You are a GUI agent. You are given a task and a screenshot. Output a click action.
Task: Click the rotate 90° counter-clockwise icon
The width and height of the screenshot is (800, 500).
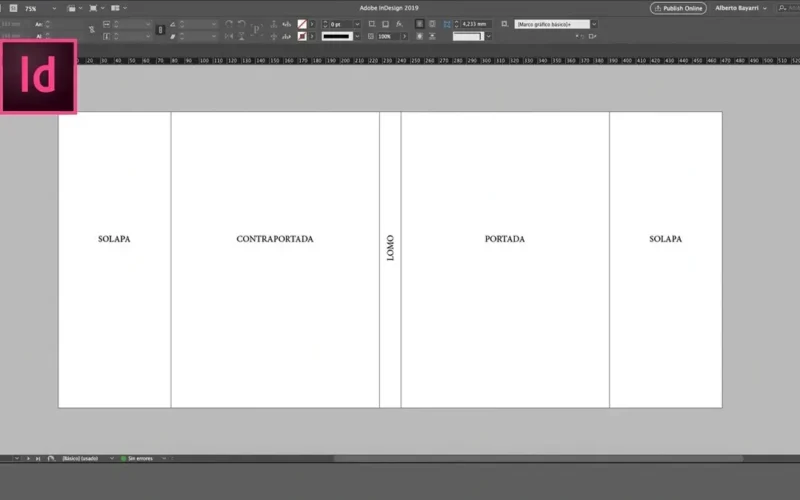[242, 23]
